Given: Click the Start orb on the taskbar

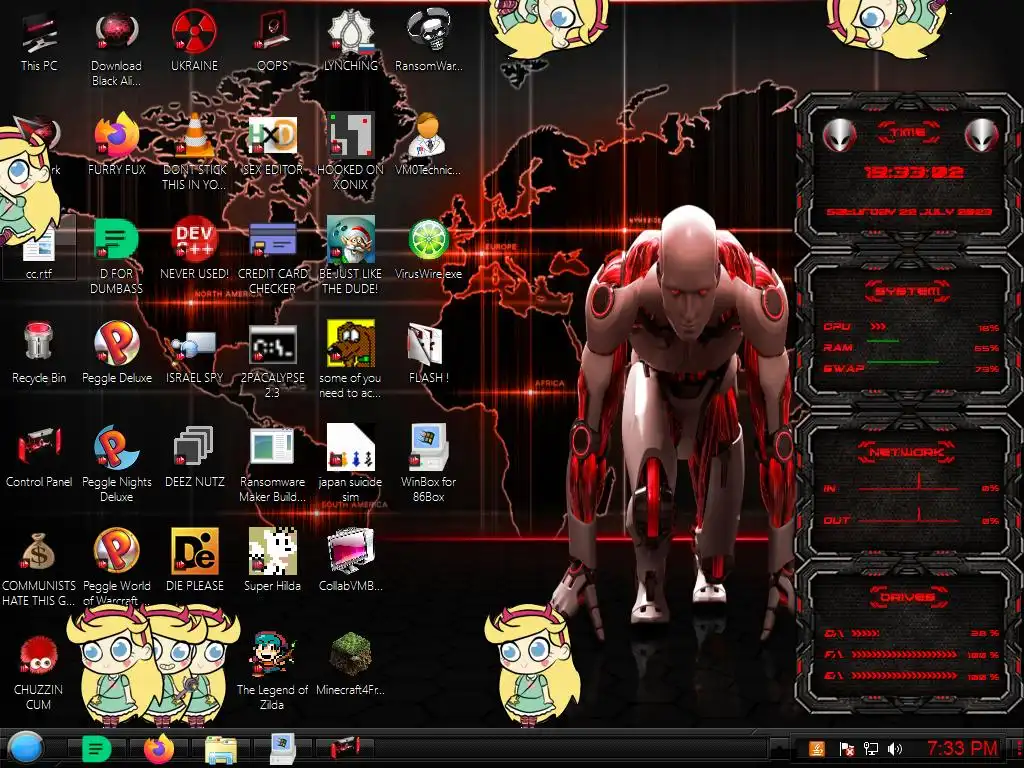Looking at the screenshot, I should tap(24, 748).
